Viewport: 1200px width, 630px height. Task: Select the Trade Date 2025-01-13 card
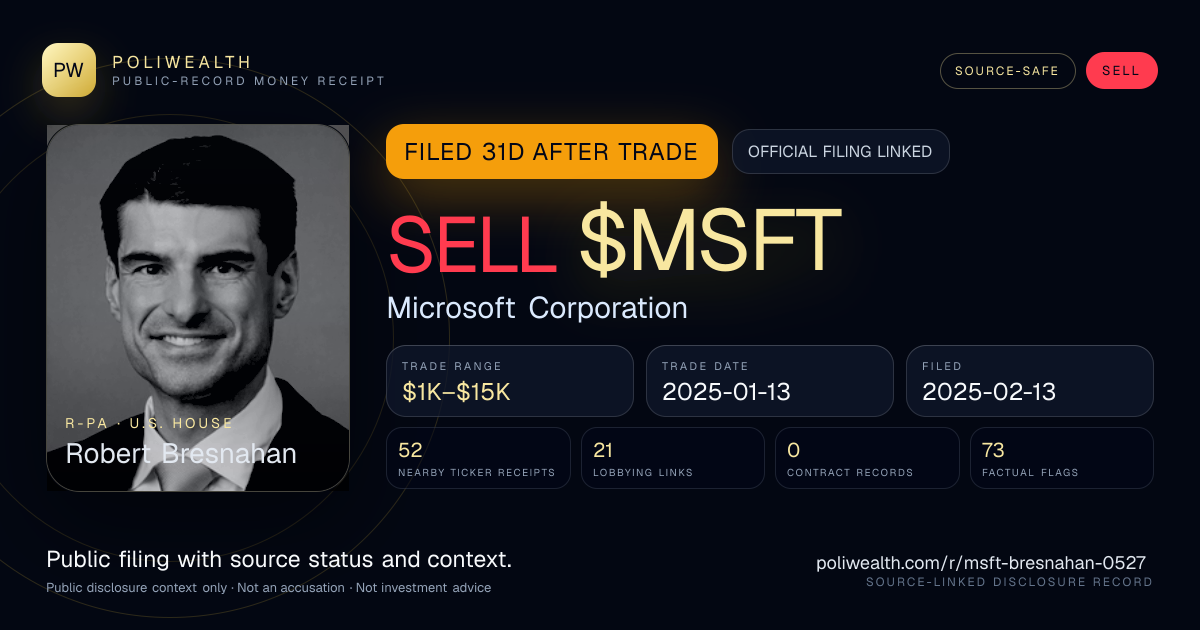770,381
